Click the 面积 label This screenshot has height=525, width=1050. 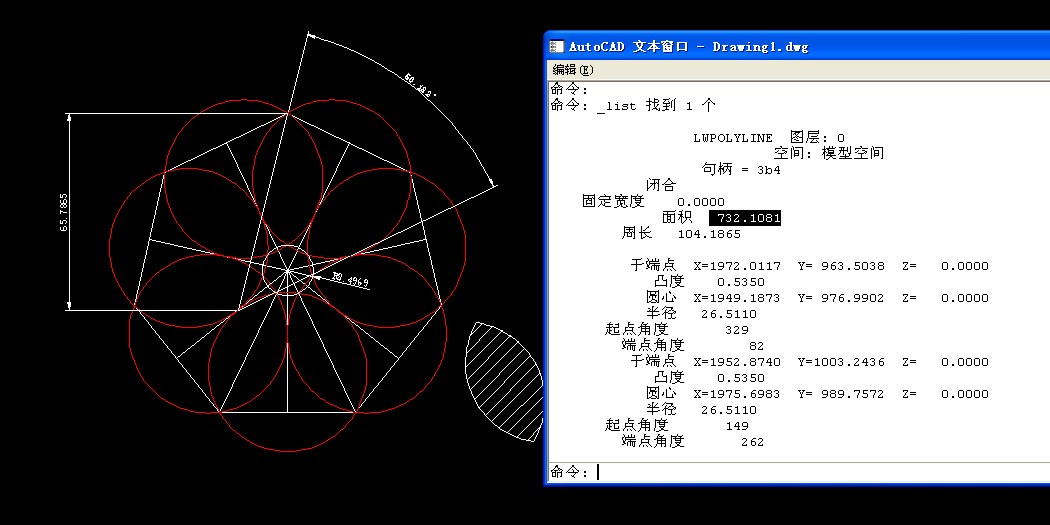tap(677, 218)
